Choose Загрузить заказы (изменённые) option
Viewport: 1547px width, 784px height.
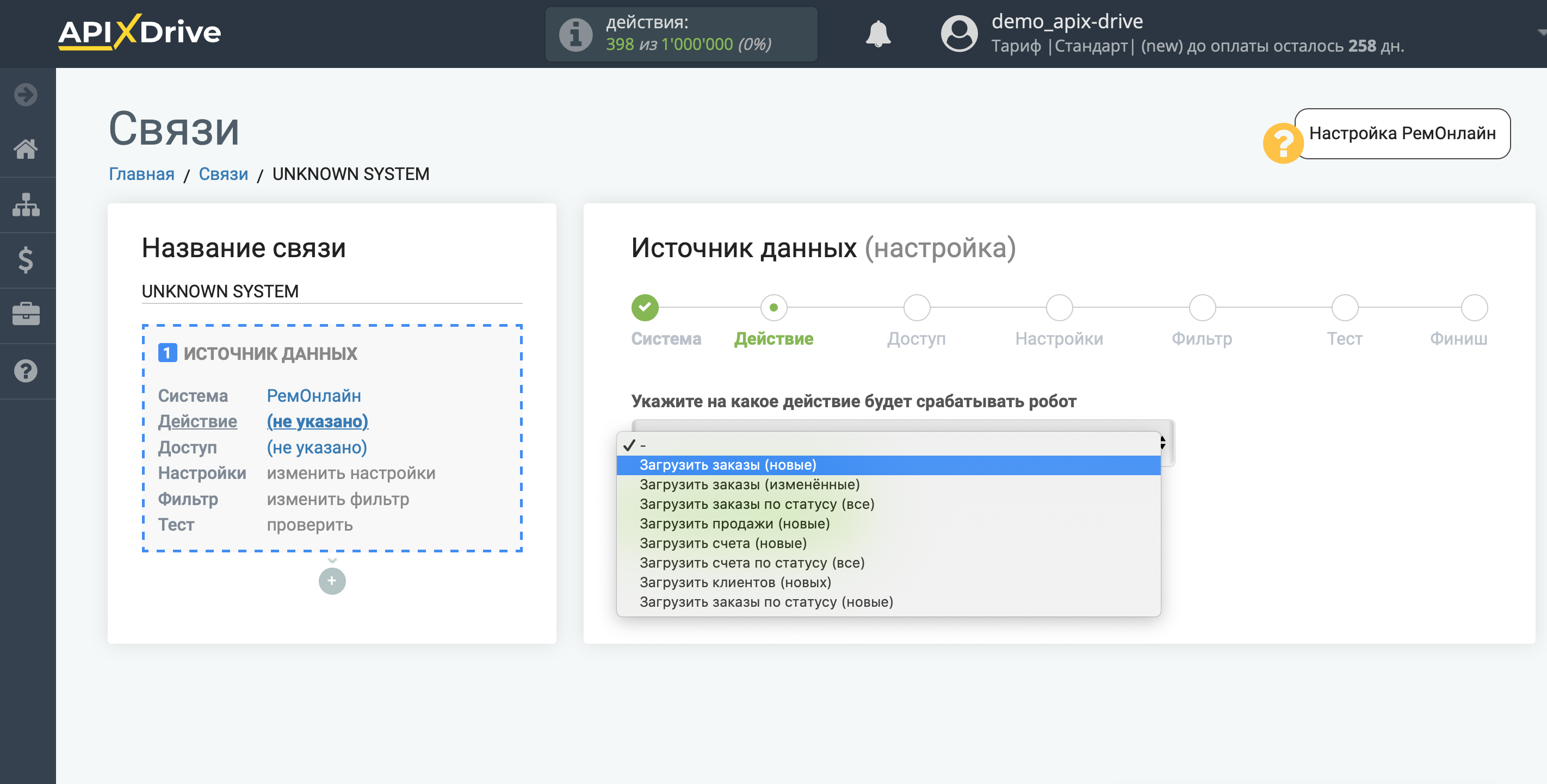pyautogui.click(x=889, y=484)
